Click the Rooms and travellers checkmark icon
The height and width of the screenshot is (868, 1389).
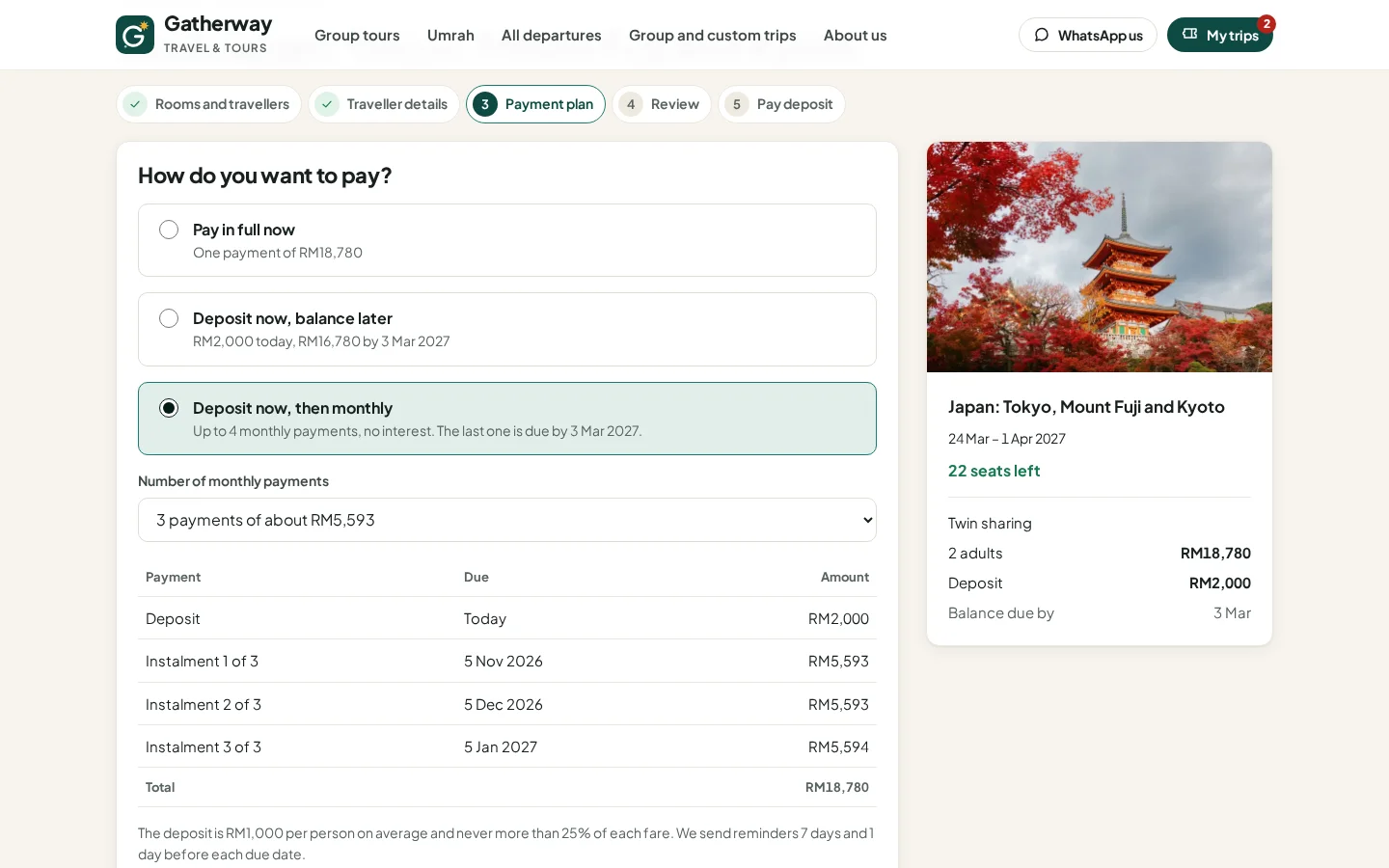point(136,104)
